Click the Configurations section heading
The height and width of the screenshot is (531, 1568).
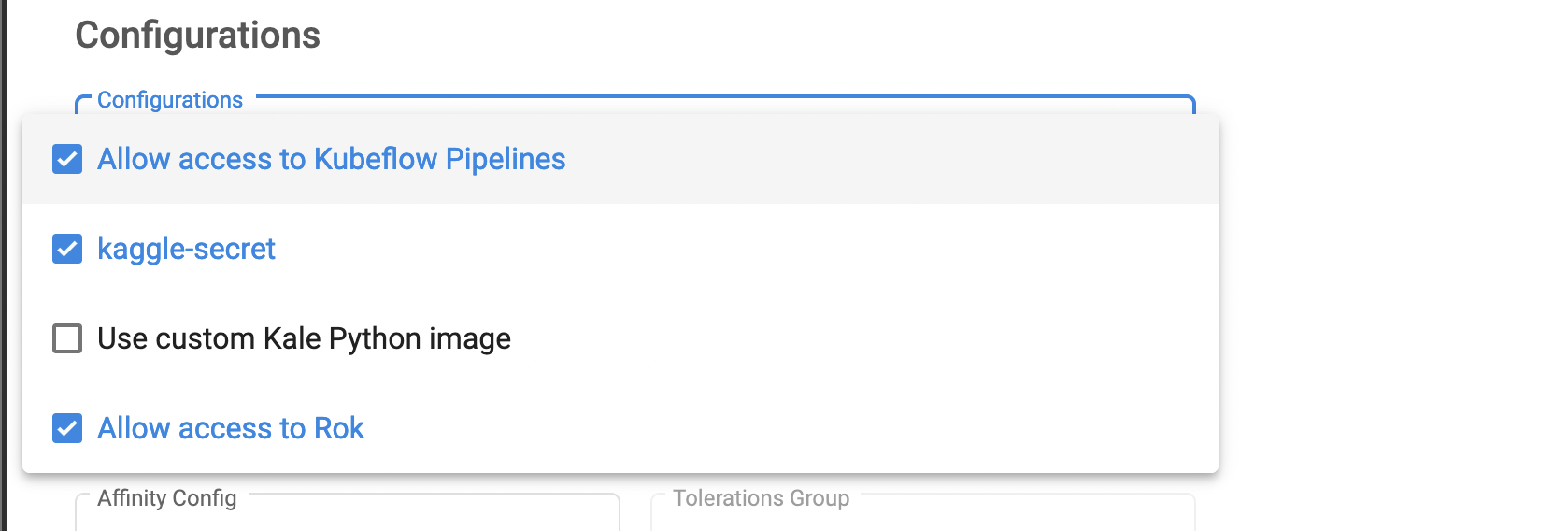coord(197,36)
